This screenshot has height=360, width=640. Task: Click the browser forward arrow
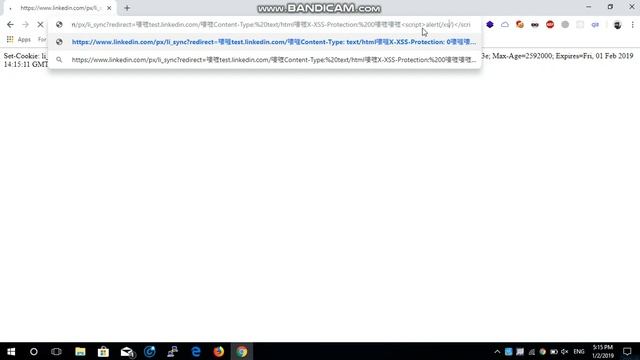(25, 24)
